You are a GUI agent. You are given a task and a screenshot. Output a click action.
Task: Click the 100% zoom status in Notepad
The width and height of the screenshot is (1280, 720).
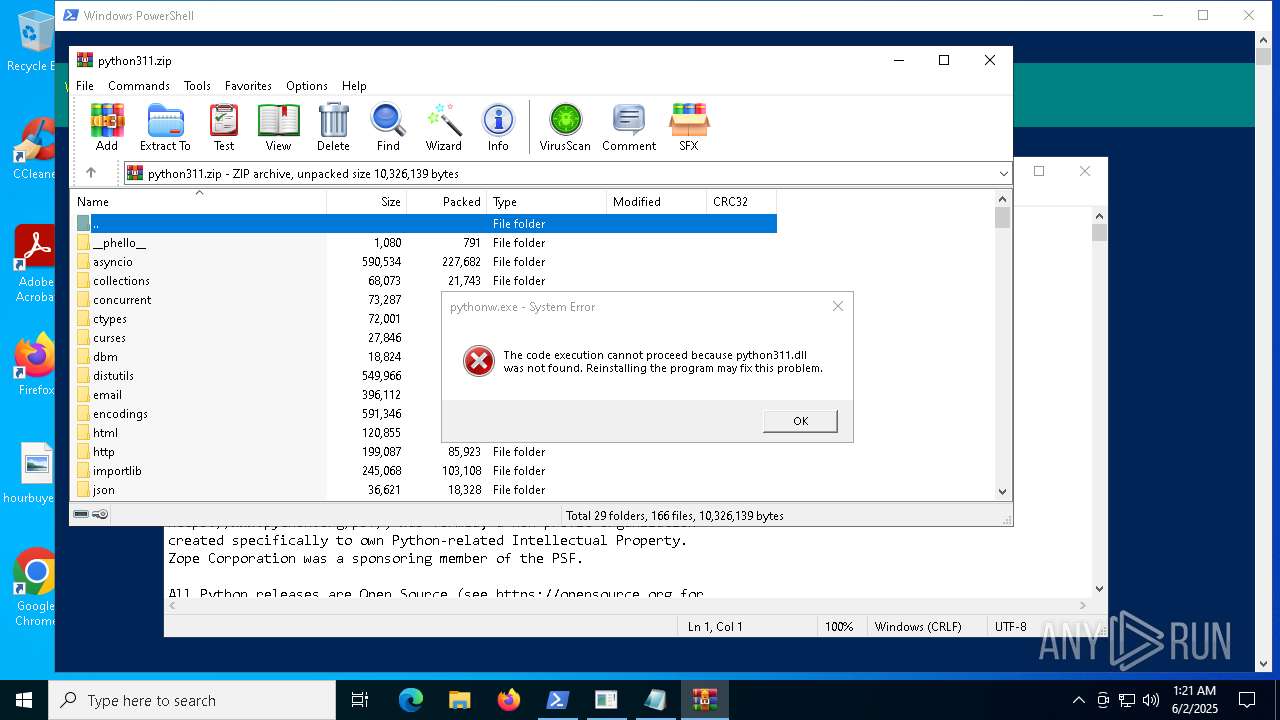coord(839,627)
